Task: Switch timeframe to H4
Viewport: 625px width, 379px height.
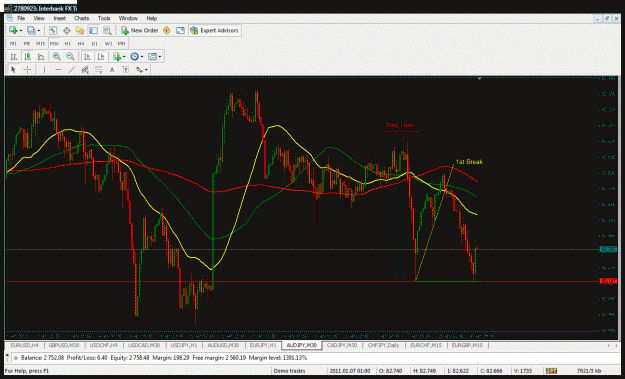Action: 81,43
